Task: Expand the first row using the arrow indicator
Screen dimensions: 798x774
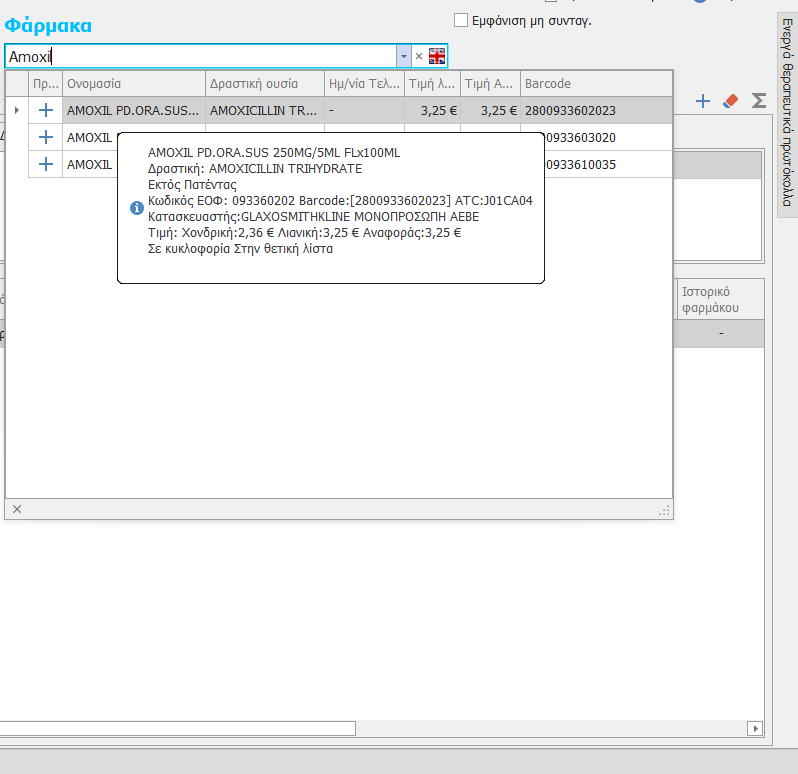Action: [16, 110]
